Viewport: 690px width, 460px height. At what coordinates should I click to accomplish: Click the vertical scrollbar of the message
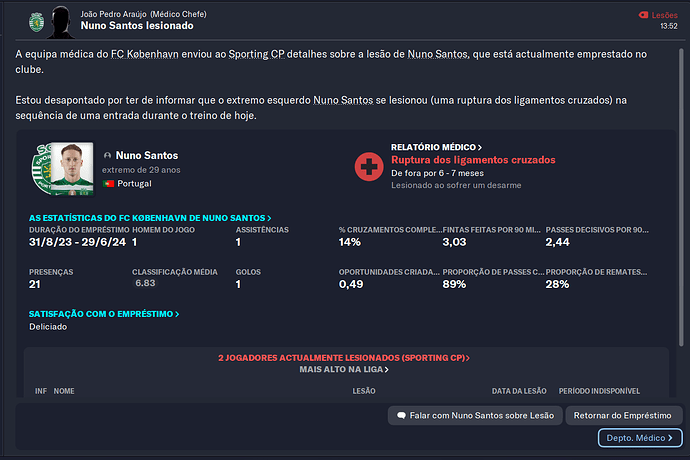pos(681,197)
